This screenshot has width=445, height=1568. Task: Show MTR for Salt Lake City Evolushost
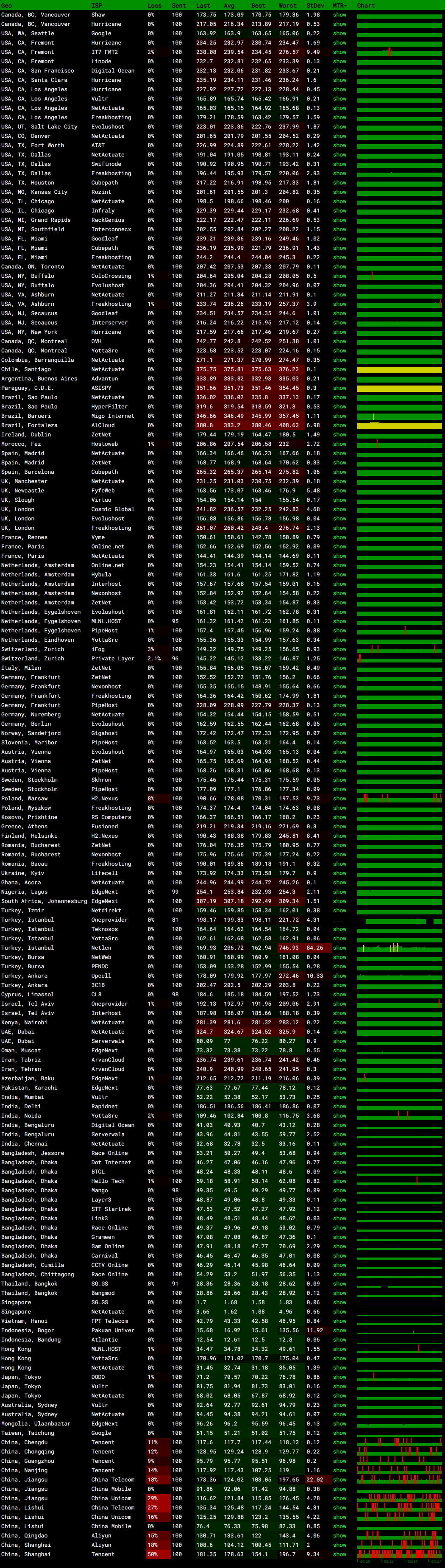(x=340, y=127)
